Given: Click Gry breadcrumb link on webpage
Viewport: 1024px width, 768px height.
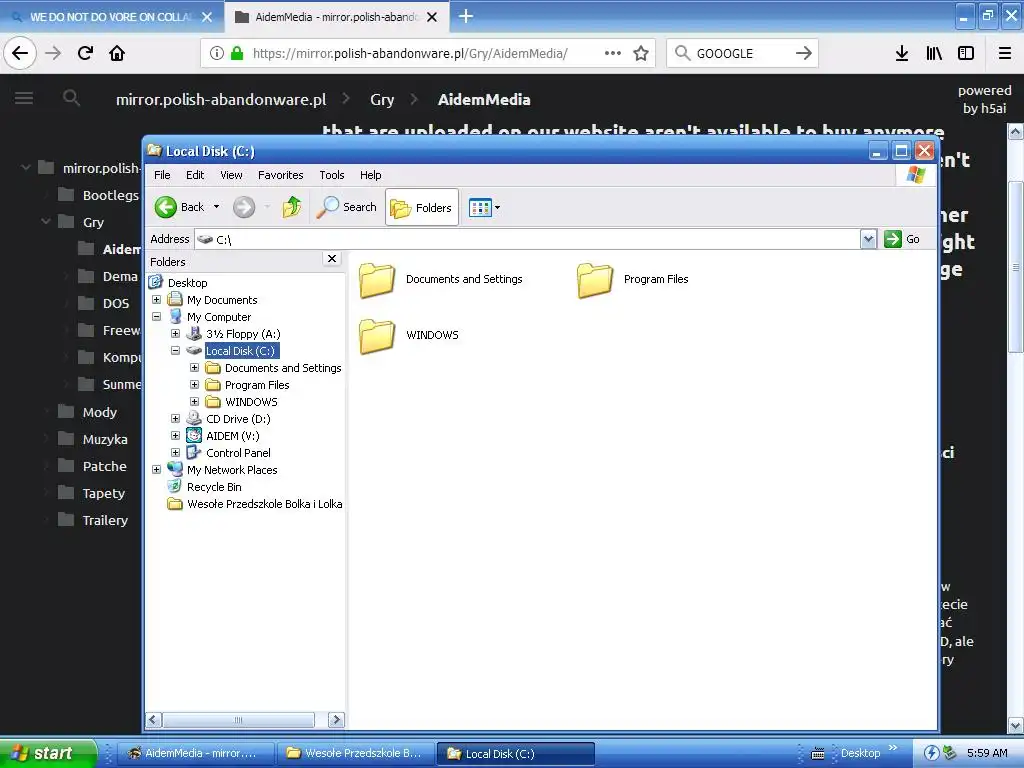Looking at the screenshot, I should click(x=382, y=99).
